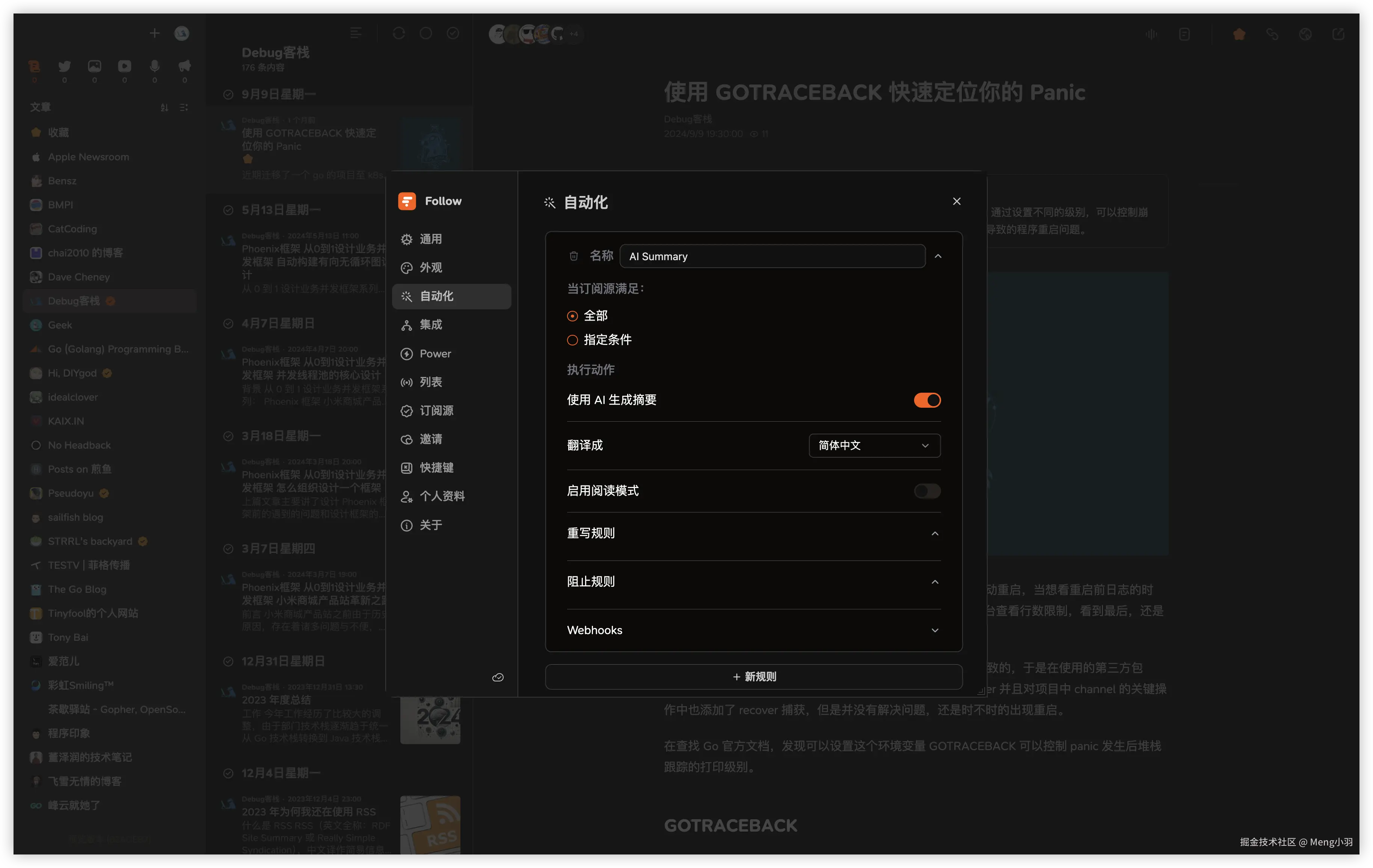
Task: Copy the article link icon
Action: [1272, 35]
